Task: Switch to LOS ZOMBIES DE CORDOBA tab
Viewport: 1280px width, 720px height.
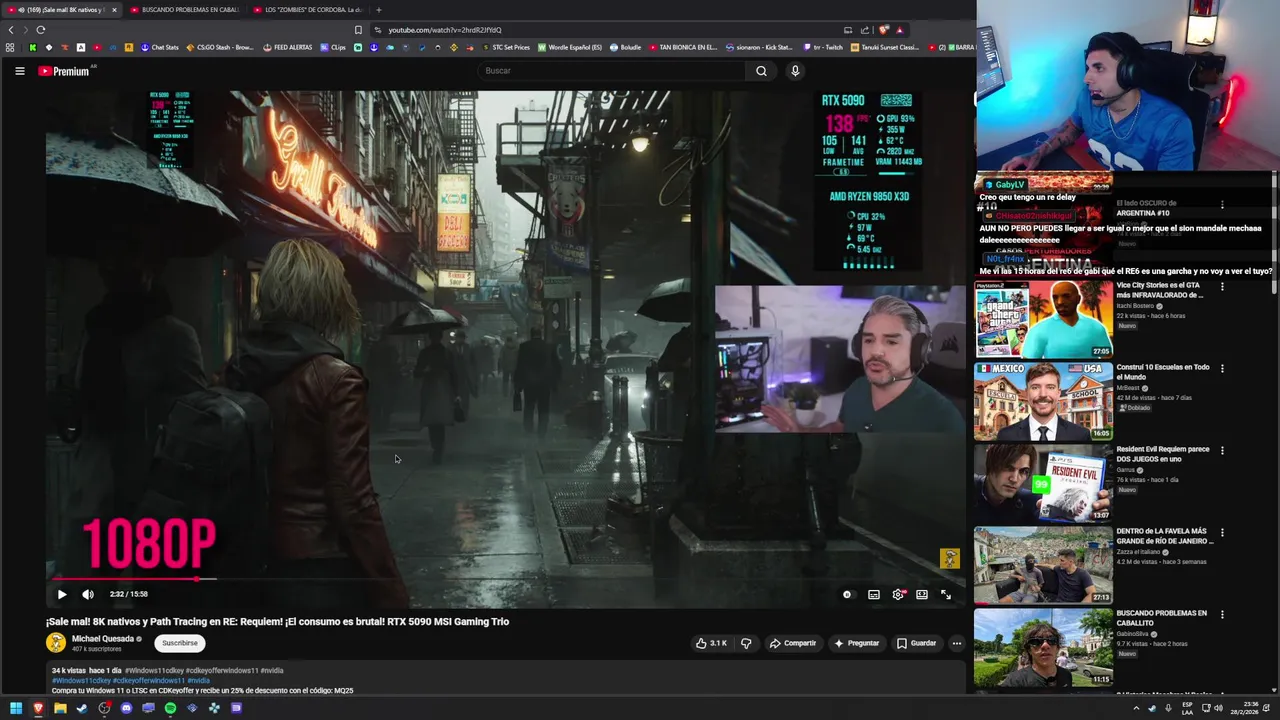Action: pyautogui.click(x=307, y=10)
